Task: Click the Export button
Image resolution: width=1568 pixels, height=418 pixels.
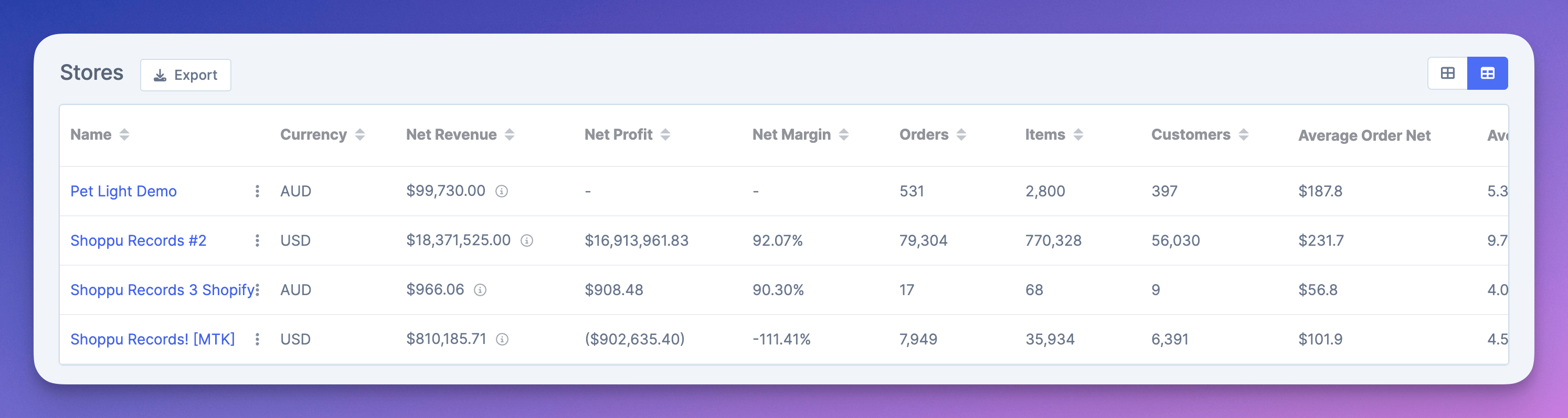Action: point(186,75)
